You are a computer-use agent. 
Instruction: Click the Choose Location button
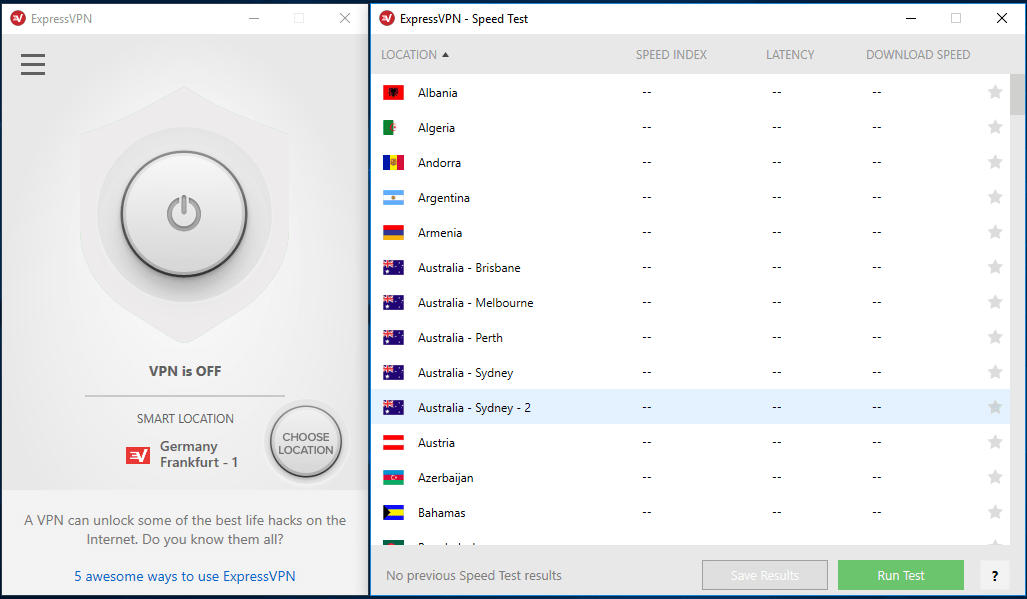306,443
